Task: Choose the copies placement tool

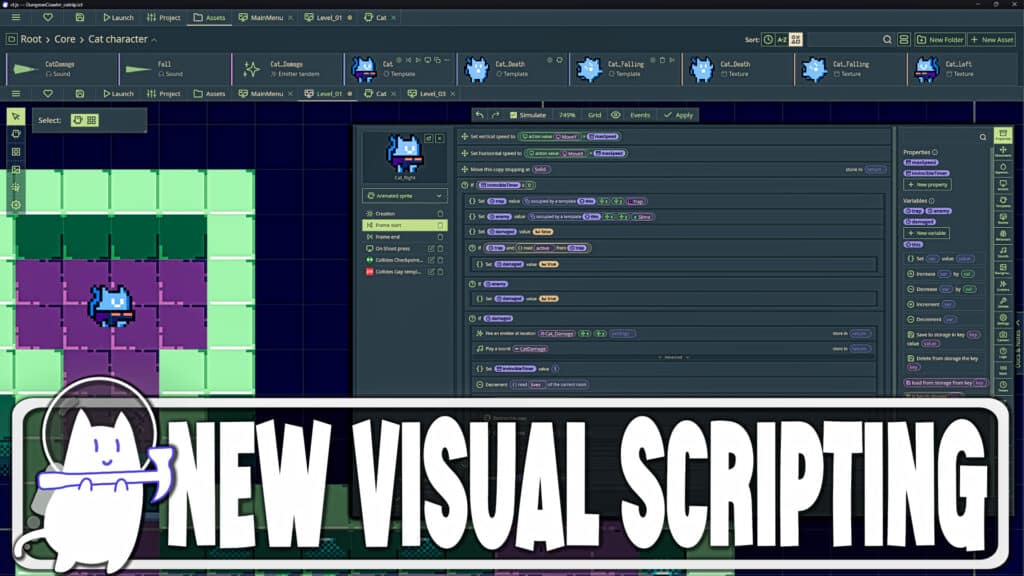Action: pos(16,134)
